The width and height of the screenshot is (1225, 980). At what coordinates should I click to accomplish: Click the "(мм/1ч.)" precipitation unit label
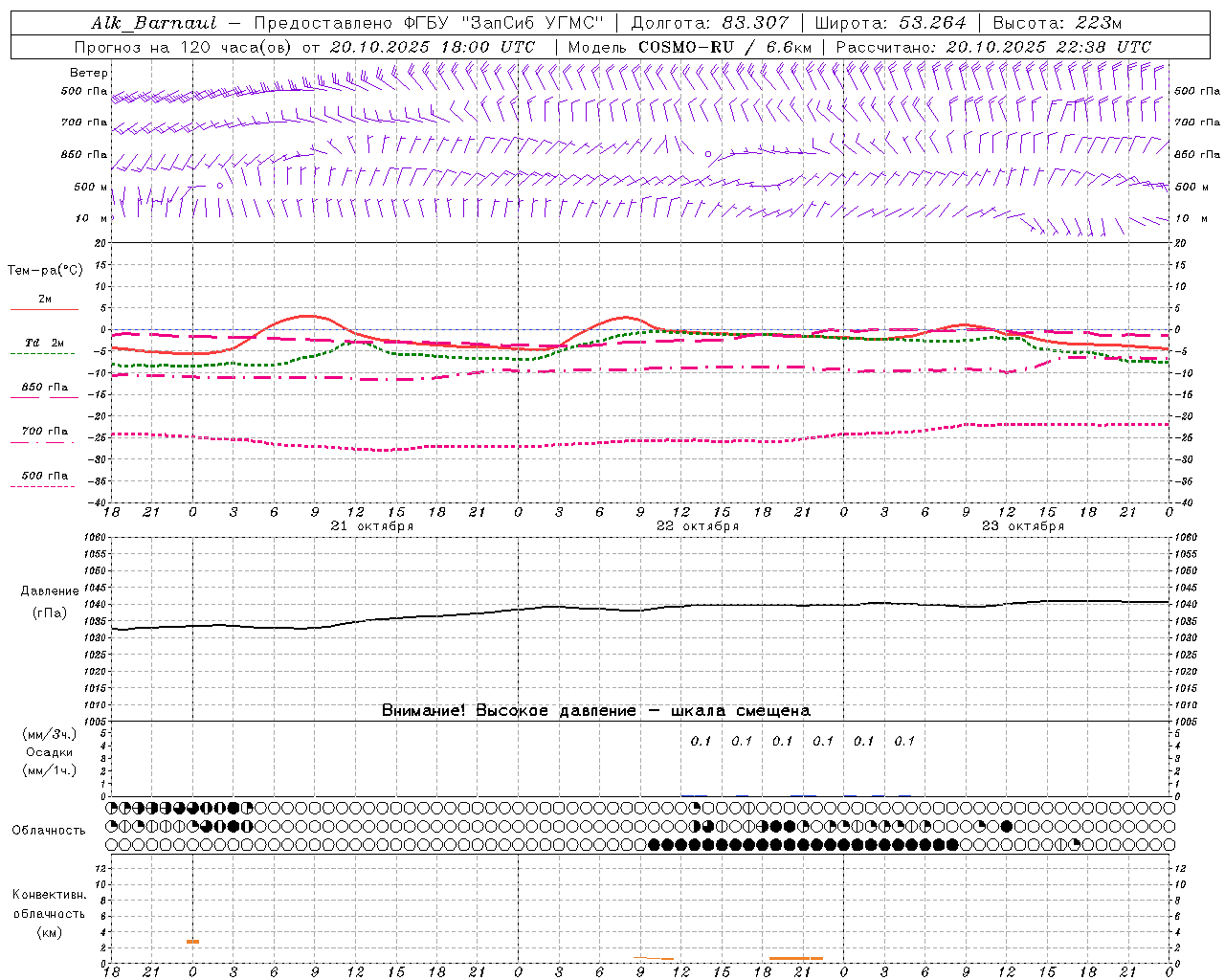point(50,770)
